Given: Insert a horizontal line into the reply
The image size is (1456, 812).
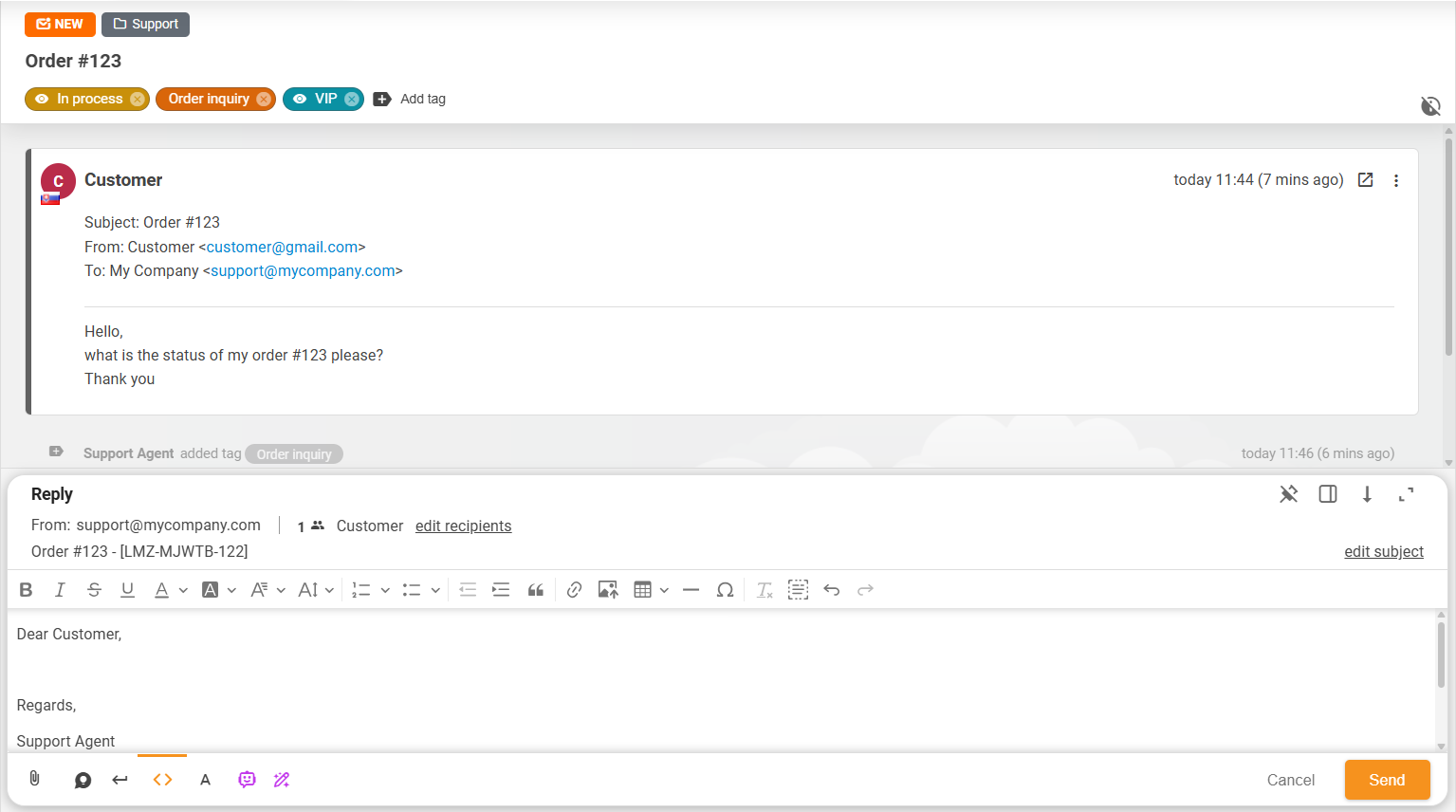Looking at the screenshot, I should 691,589.
